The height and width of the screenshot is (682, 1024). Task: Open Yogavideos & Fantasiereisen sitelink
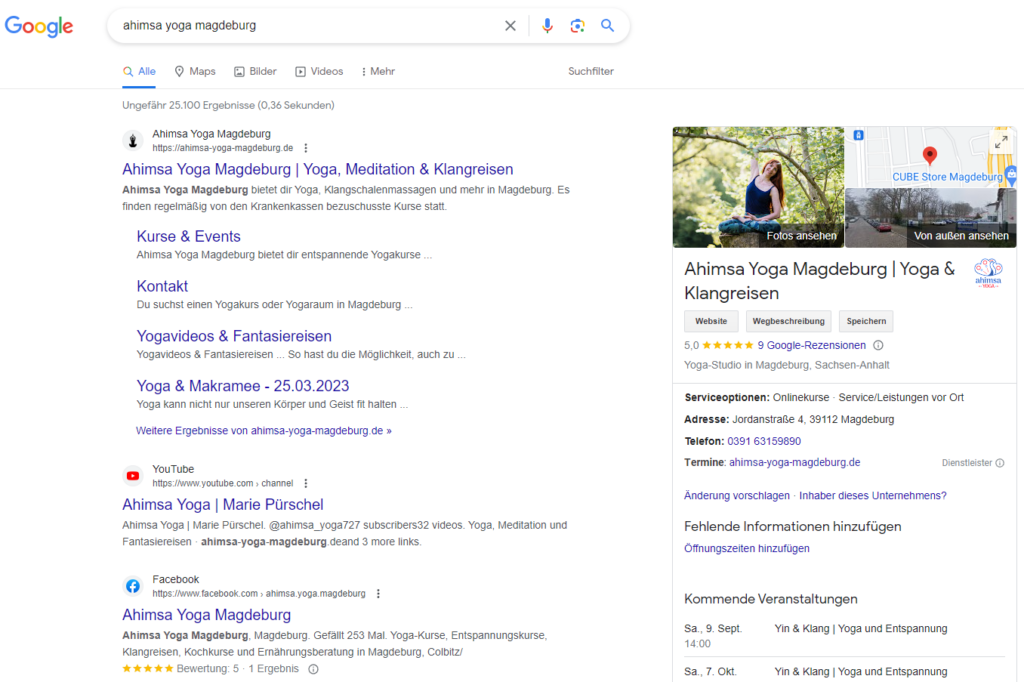(234, 336)
